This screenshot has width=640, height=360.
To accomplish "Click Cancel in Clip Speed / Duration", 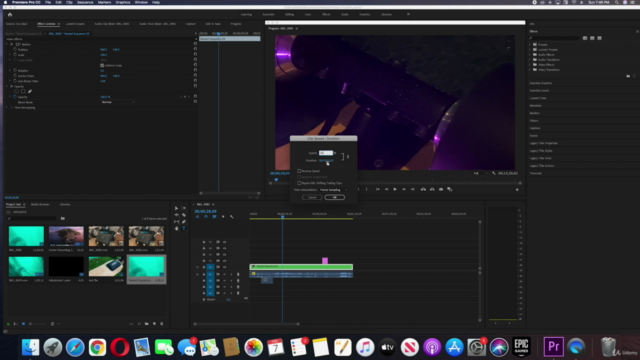I will click(x=312, y=197).
